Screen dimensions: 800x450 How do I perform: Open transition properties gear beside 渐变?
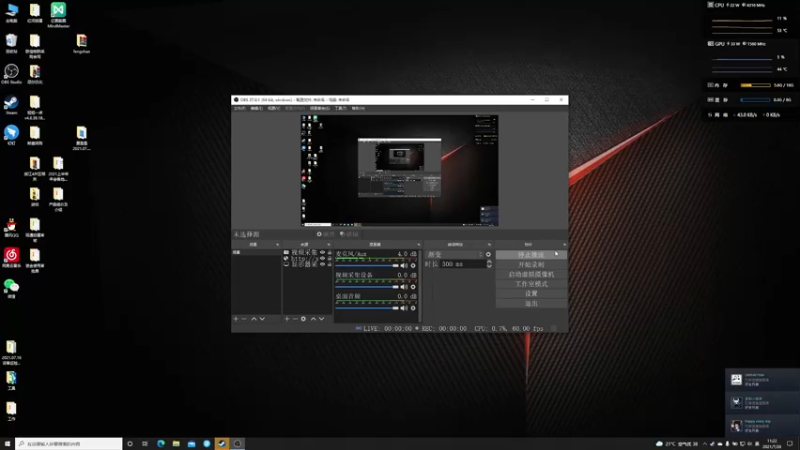pyautogui.click(x=488, y=254)
